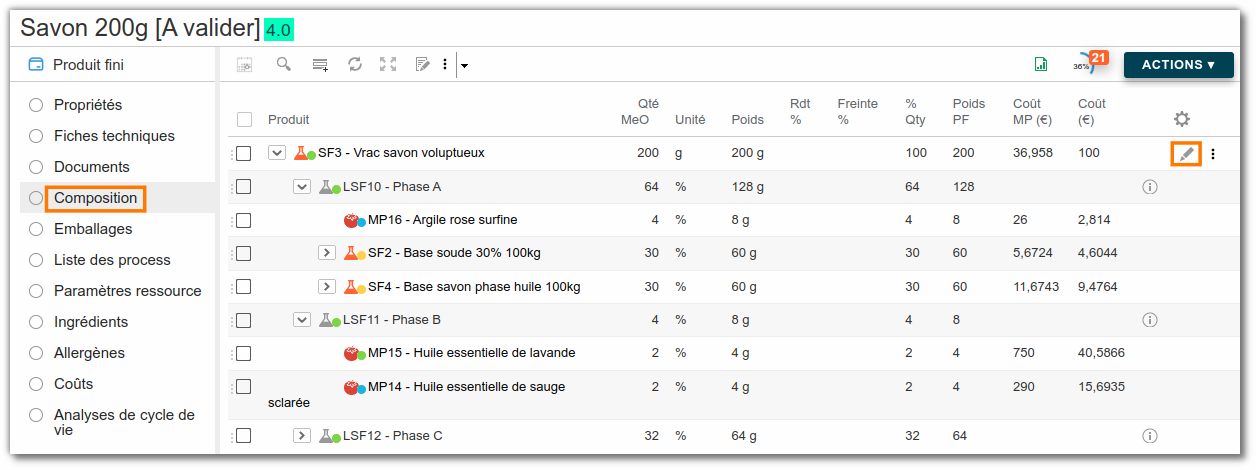Click the info icon on LSF10 row
This screenshot has height=470, width=1256.
click(x=1150, y=187)
